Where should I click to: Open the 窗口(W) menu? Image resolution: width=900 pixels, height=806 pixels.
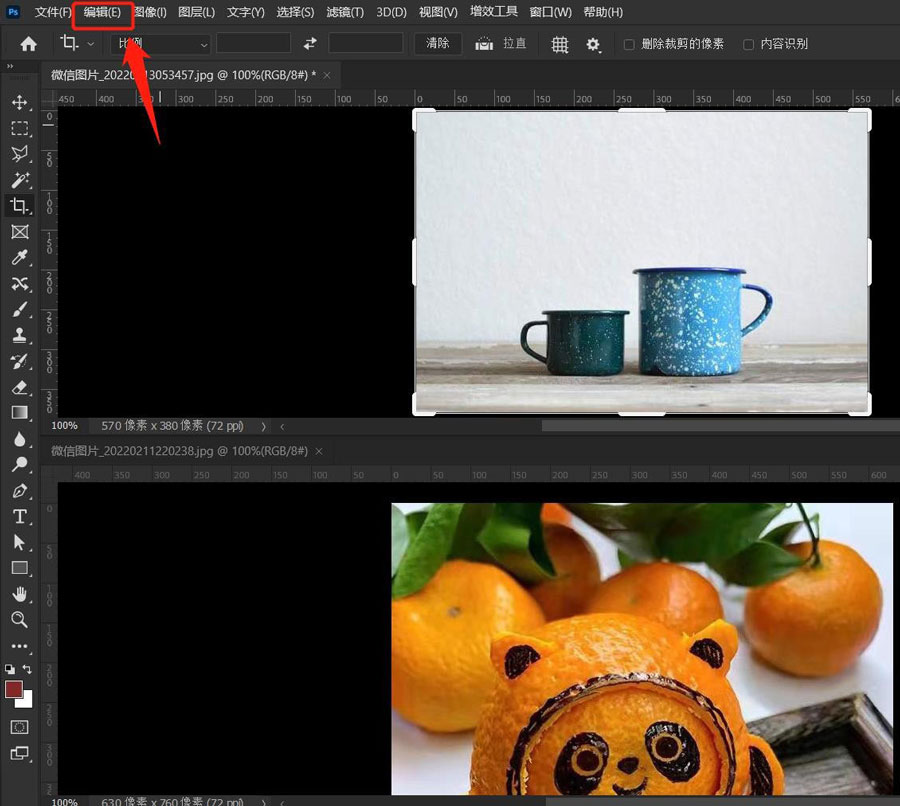[x=550, y=12]
